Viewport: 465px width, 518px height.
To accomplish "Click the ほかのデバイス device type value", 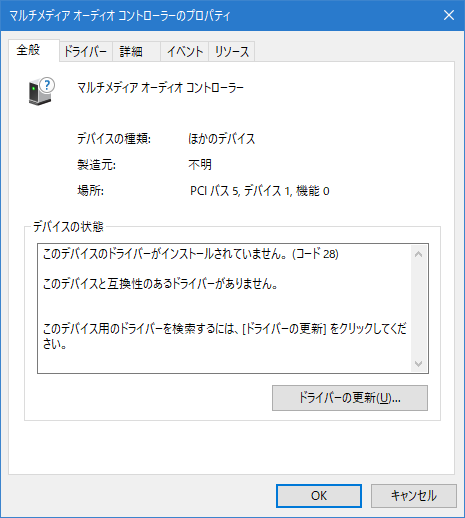I will 222,139.
